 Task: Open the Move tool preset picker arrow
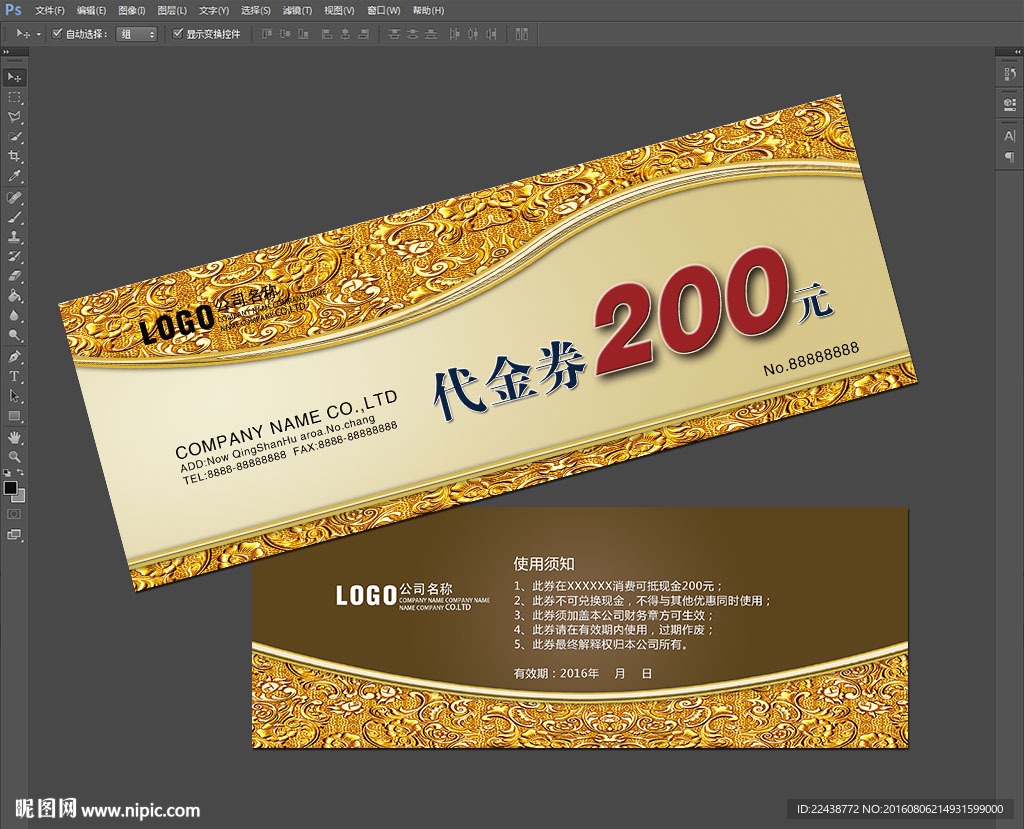coord(39,34)
